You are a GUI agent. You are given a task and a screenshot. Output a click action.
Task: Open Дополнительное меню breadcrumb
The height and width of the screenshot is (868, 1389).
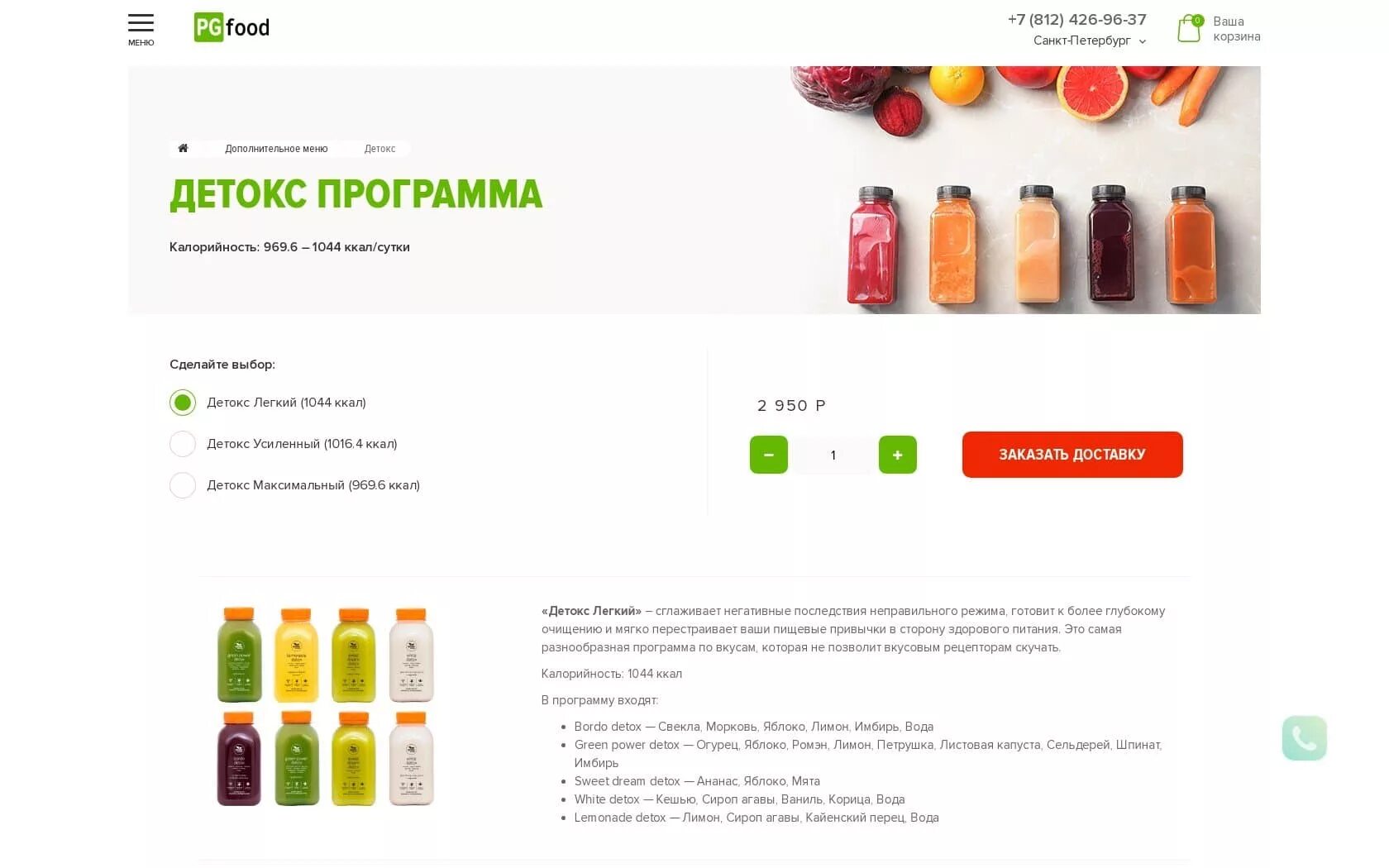click(x=276, y=149)
